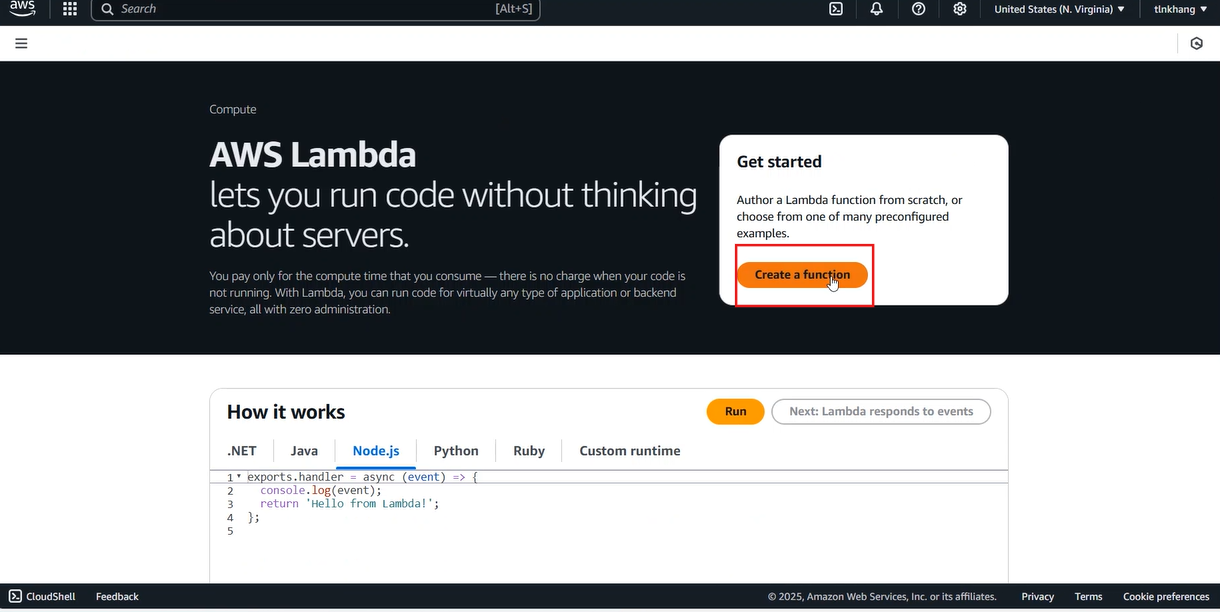Viewport: 1220px width, 612px height.
Task: Open Feedback in the footer
Action: pos(117,597)
